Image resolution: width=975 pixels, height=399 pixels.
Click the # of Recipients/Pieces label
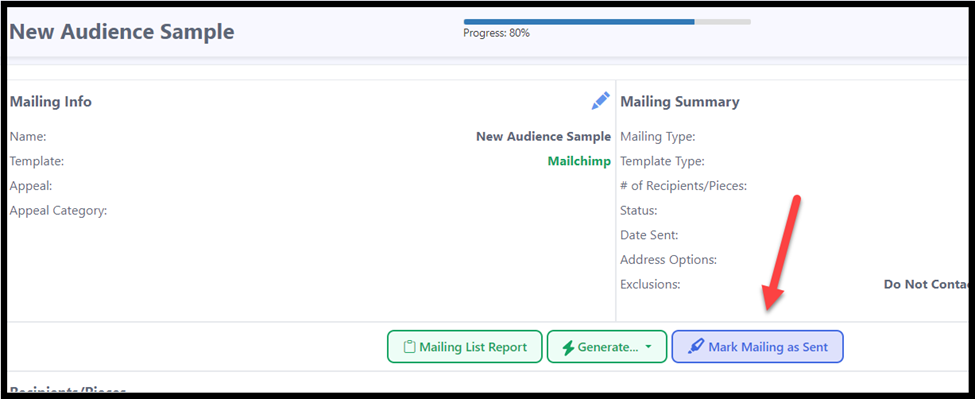pos(684,186)
